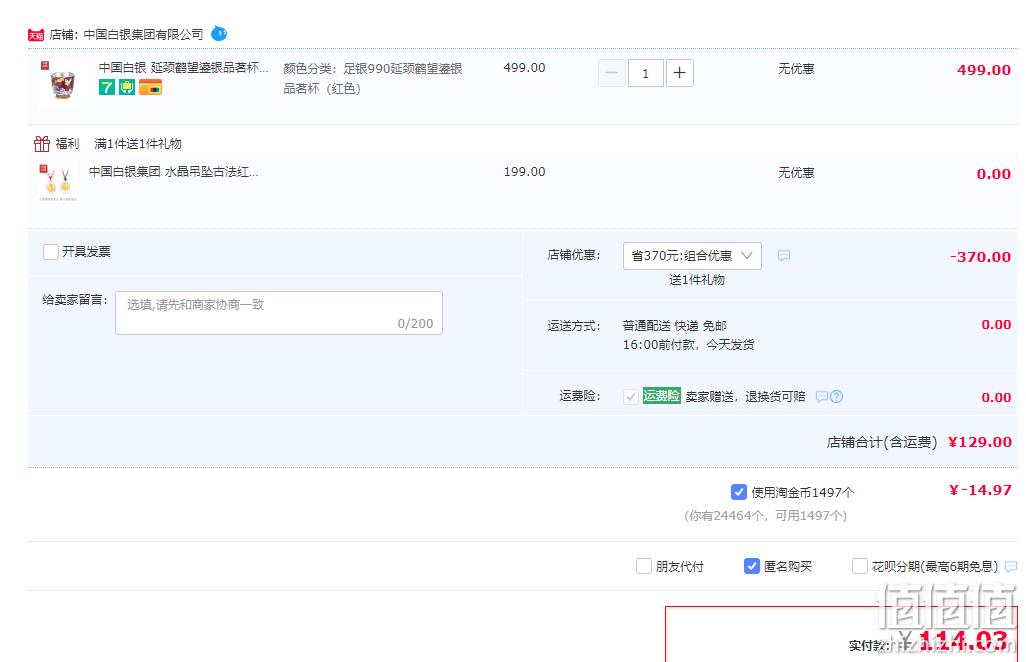The width and height of the screenshot is (1026, 662).
Task: Open the 省370元:组合优惠 store discount dropdown
Action: coord(692,256)
